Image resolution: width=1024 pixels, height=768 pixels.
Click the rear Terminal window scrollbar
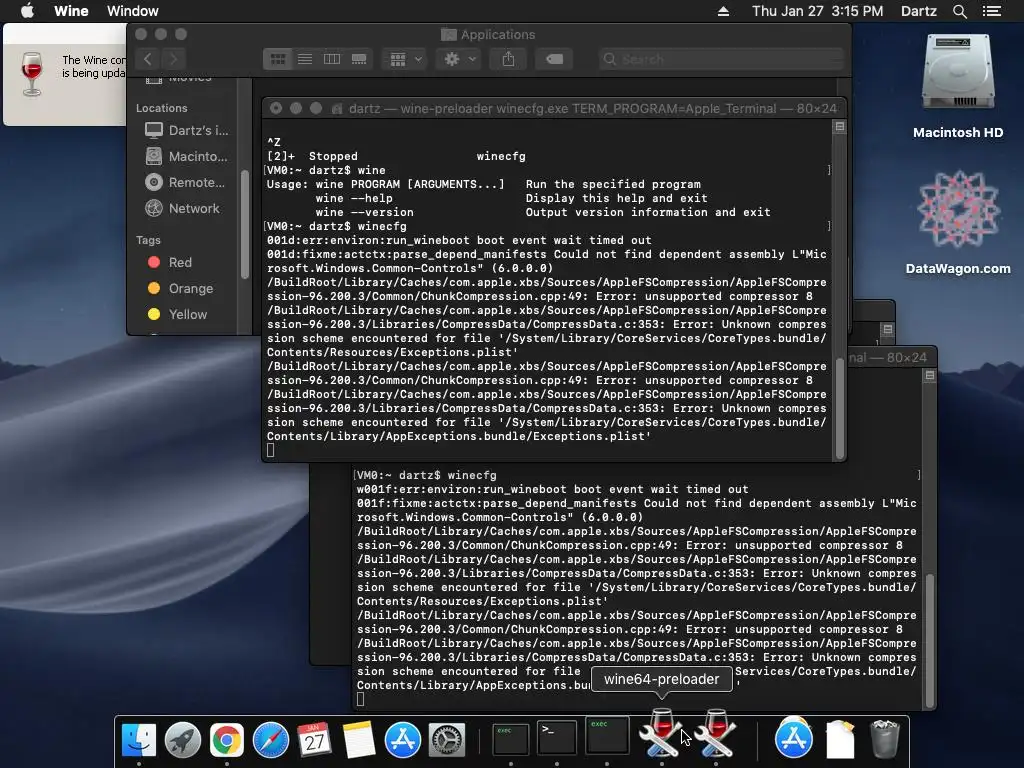point(929,640)
